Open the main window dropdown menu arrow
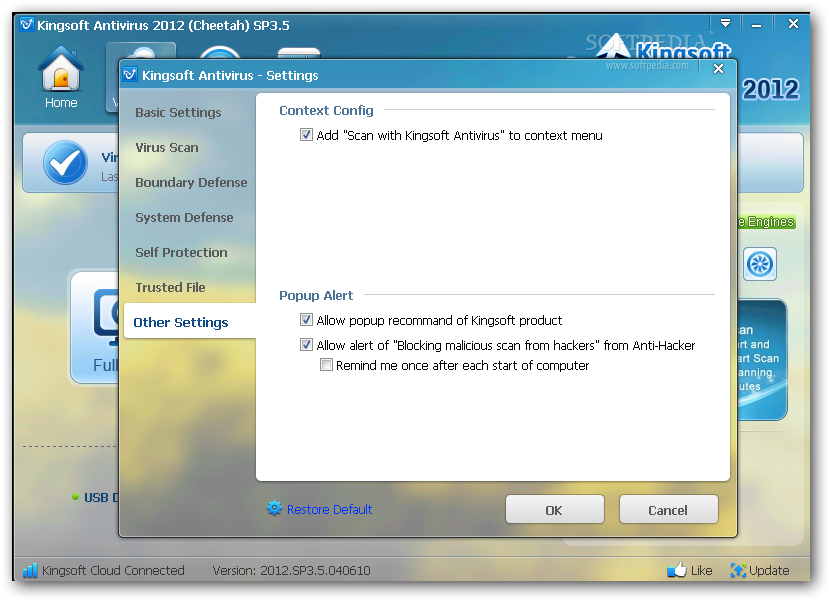This screenshot has width=830, height=601. click(x=725, y=23)
